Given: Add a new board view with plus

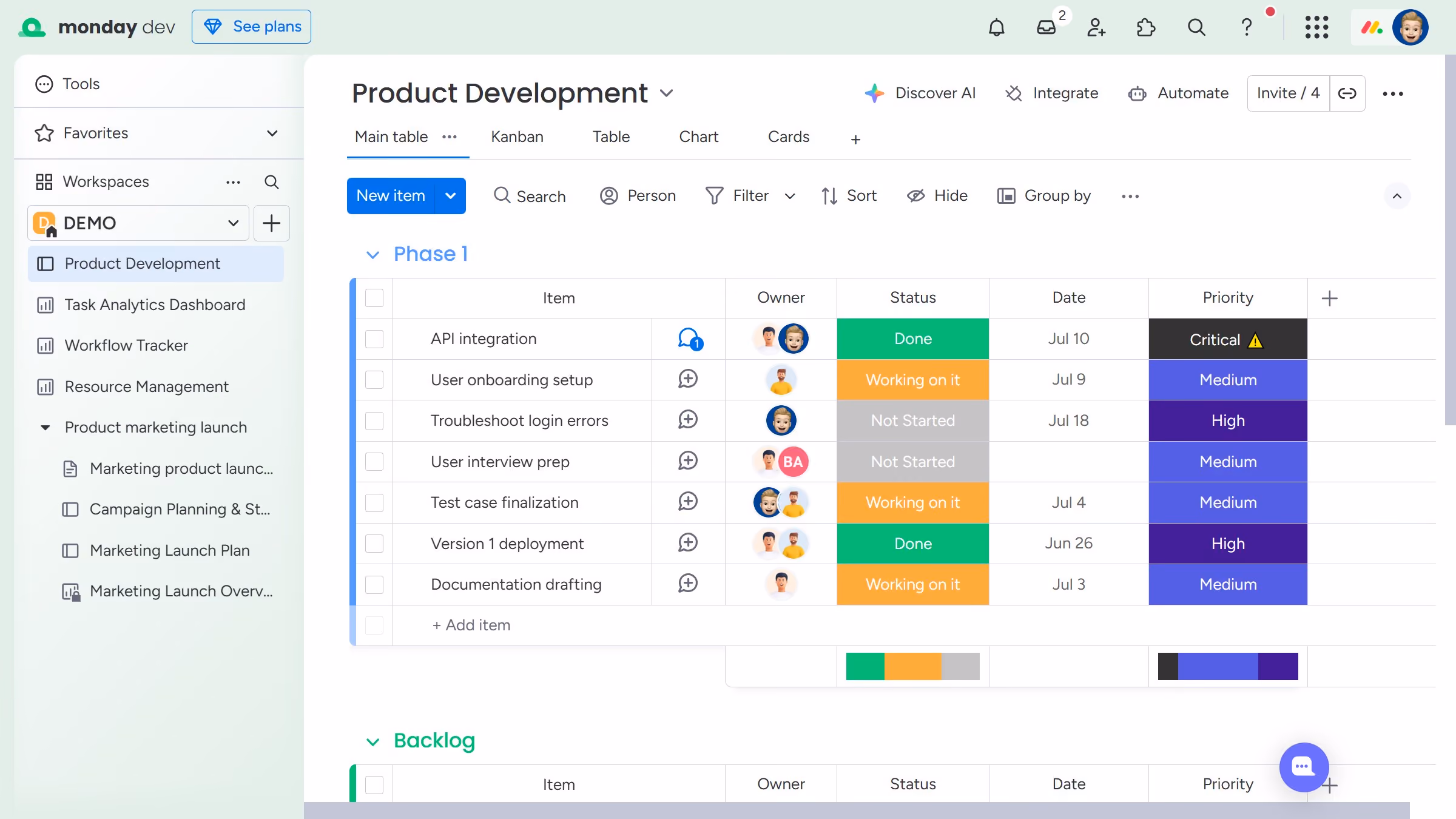Looking at the screenshot, I should (855, 140).
